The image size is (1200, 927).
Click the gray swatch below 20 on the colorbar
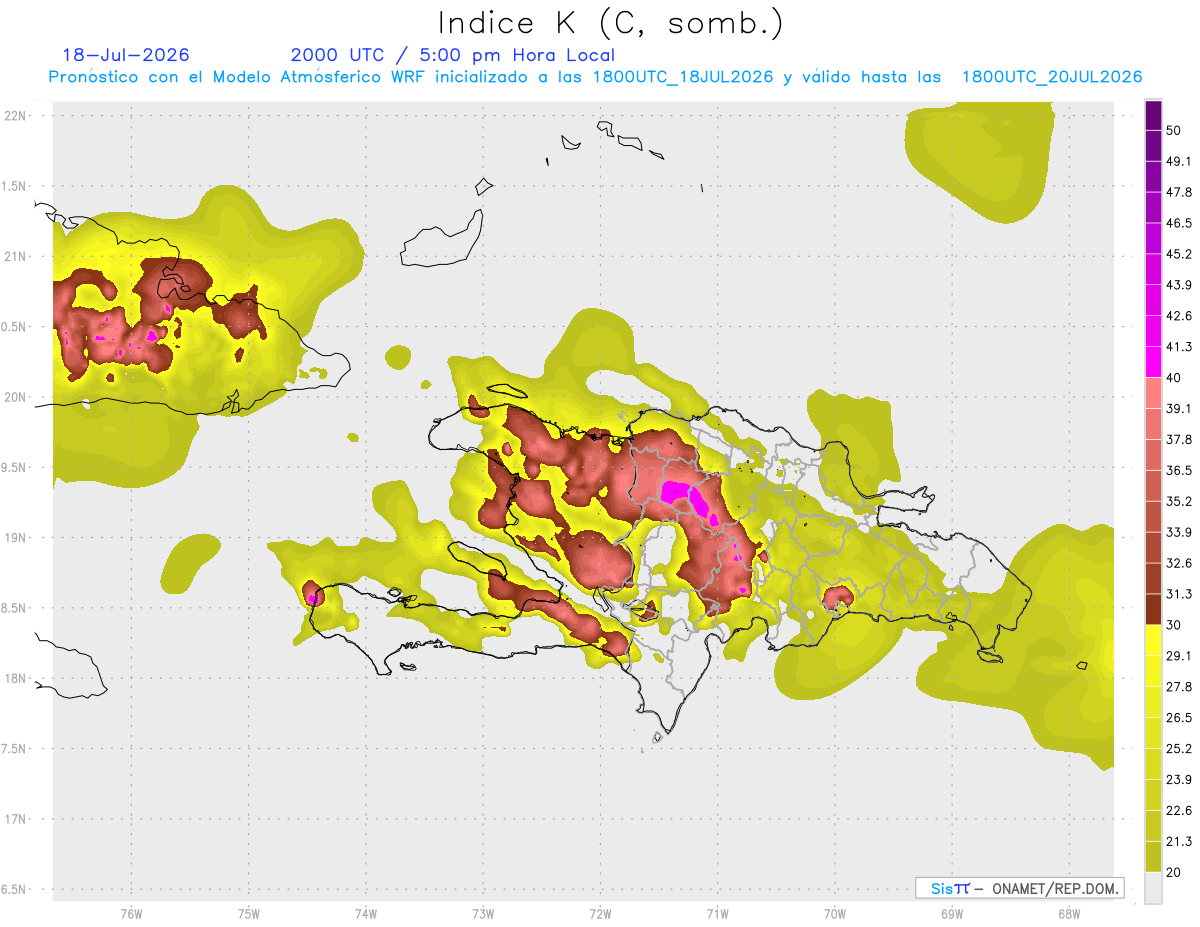click(x=1153, y=888)
